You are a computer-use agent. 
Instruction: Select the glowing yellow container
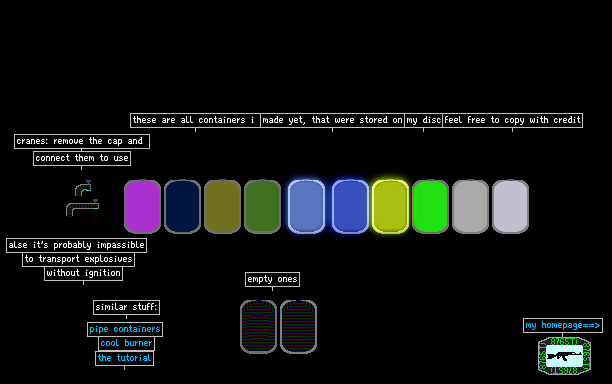pyautogui.click(x=390, y=206)
